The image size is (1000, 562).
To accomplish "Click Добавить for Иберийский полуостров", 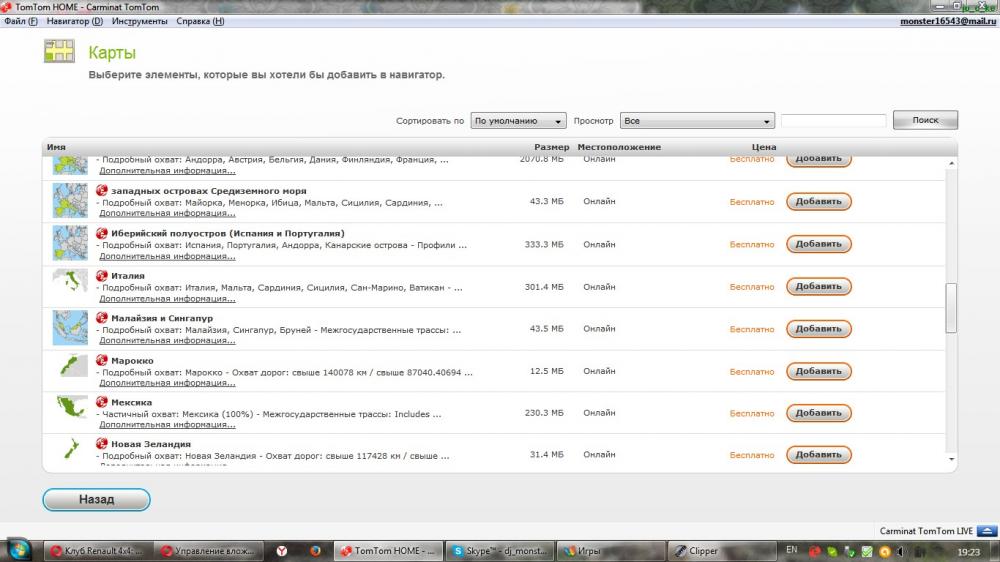I will click(818, 244).
